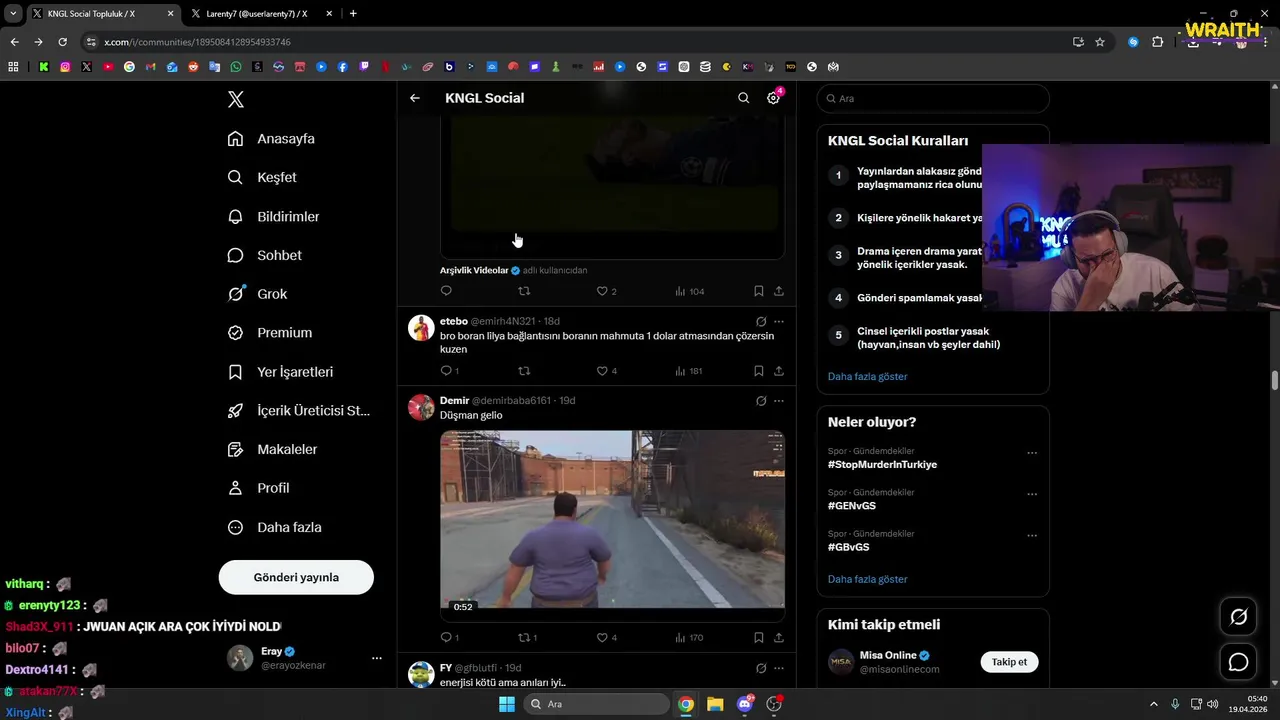Reply to Demir's post
1280x720 pixels.
(x=446, y=637)
